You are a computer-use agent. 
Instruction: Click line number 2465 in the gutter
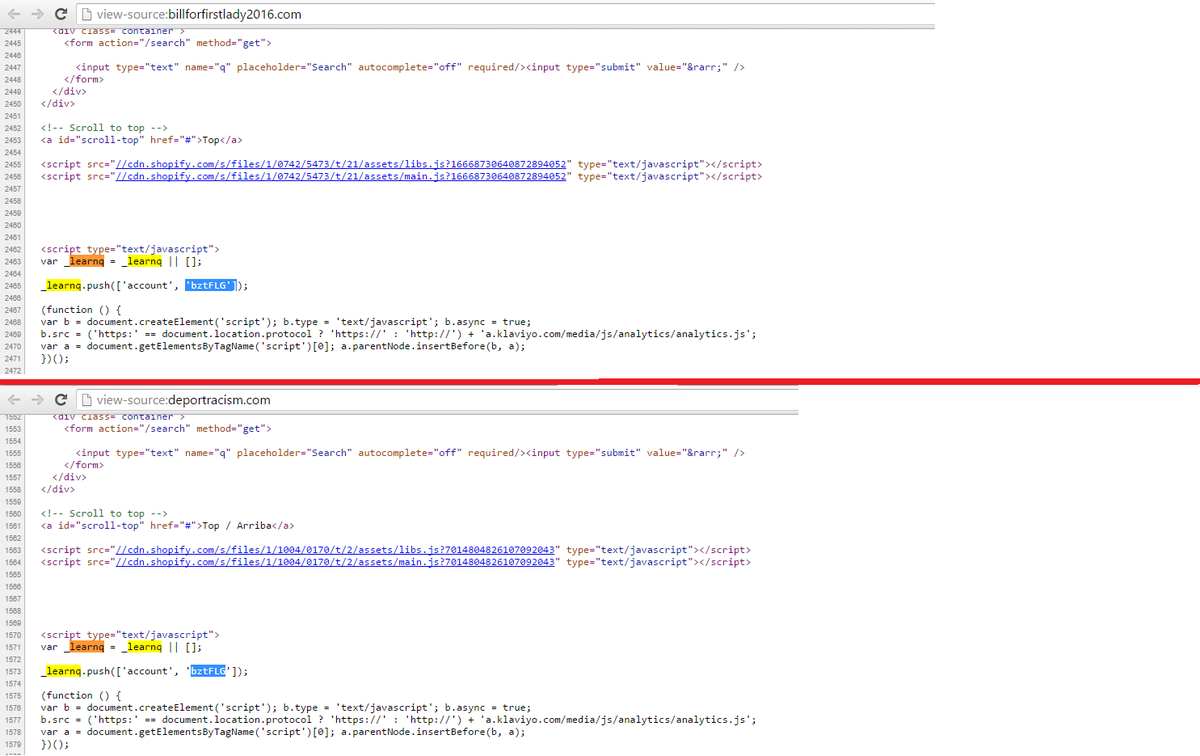(x=13, y=286)
